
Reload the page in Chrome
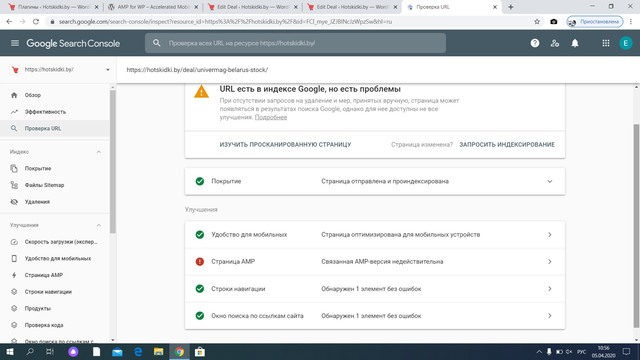pyautogui.click(x=36, y=22)
